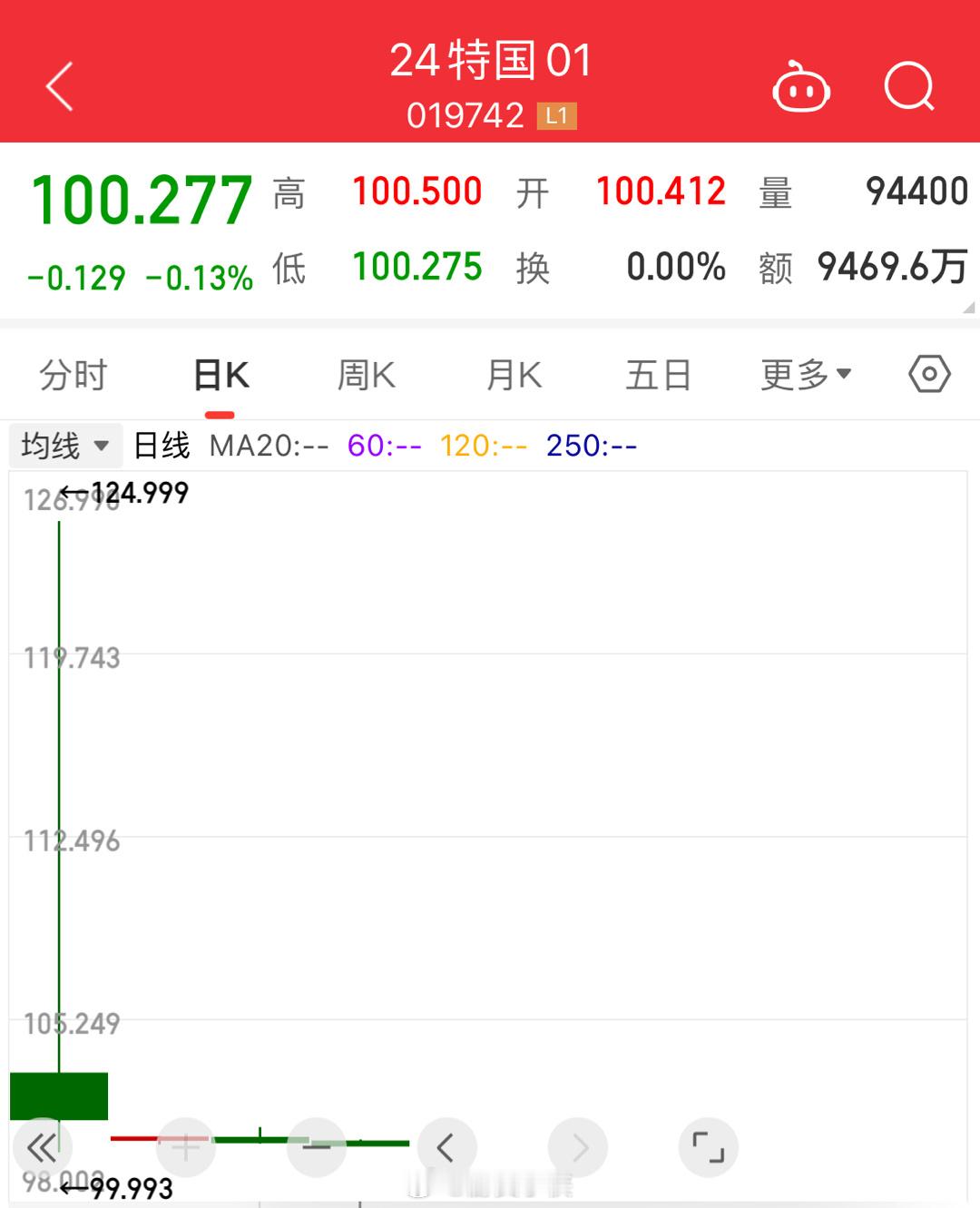This screenshot has height=1208, width=980.
Task: Switch to 五日 tab
Action: (x=659, y=374)
